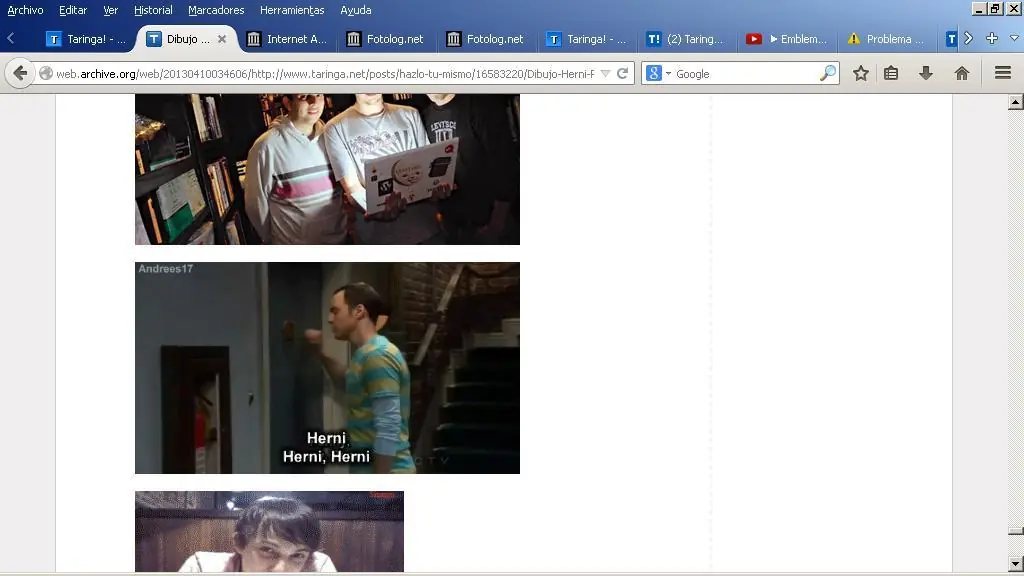Open the Editar menu
The width and height of the screenshot is (1024, 576).
(x=72, y=10)
